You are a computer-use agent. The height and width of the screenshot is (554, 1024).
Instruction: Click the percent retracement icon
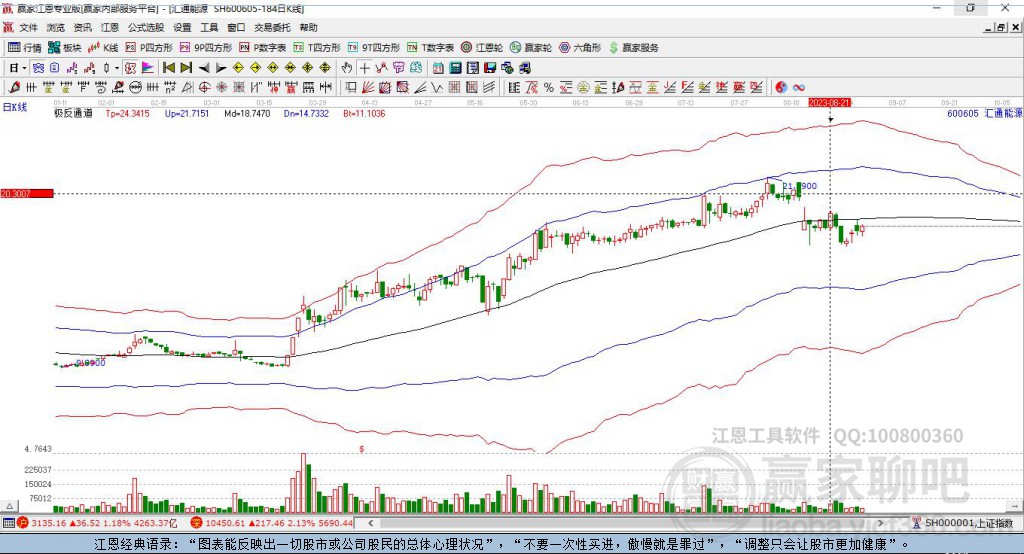click(x=549, y=87)
